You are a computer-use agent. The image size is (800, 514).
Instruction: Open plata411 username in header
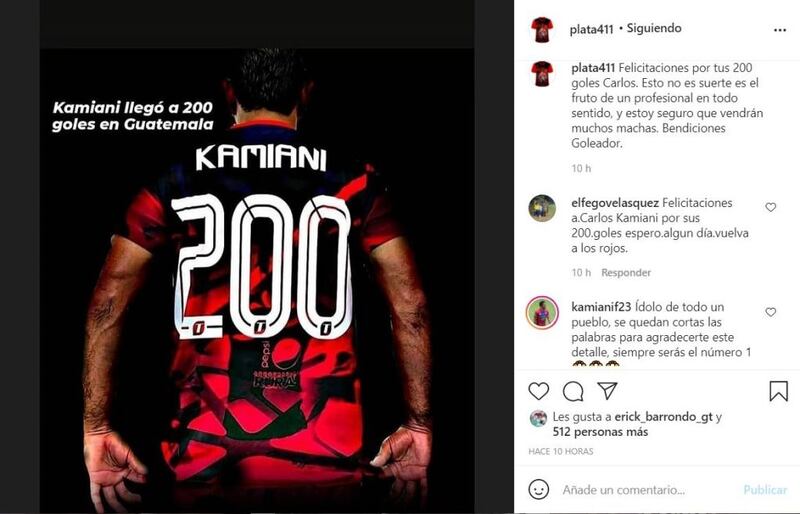click(x=591, y=30)
